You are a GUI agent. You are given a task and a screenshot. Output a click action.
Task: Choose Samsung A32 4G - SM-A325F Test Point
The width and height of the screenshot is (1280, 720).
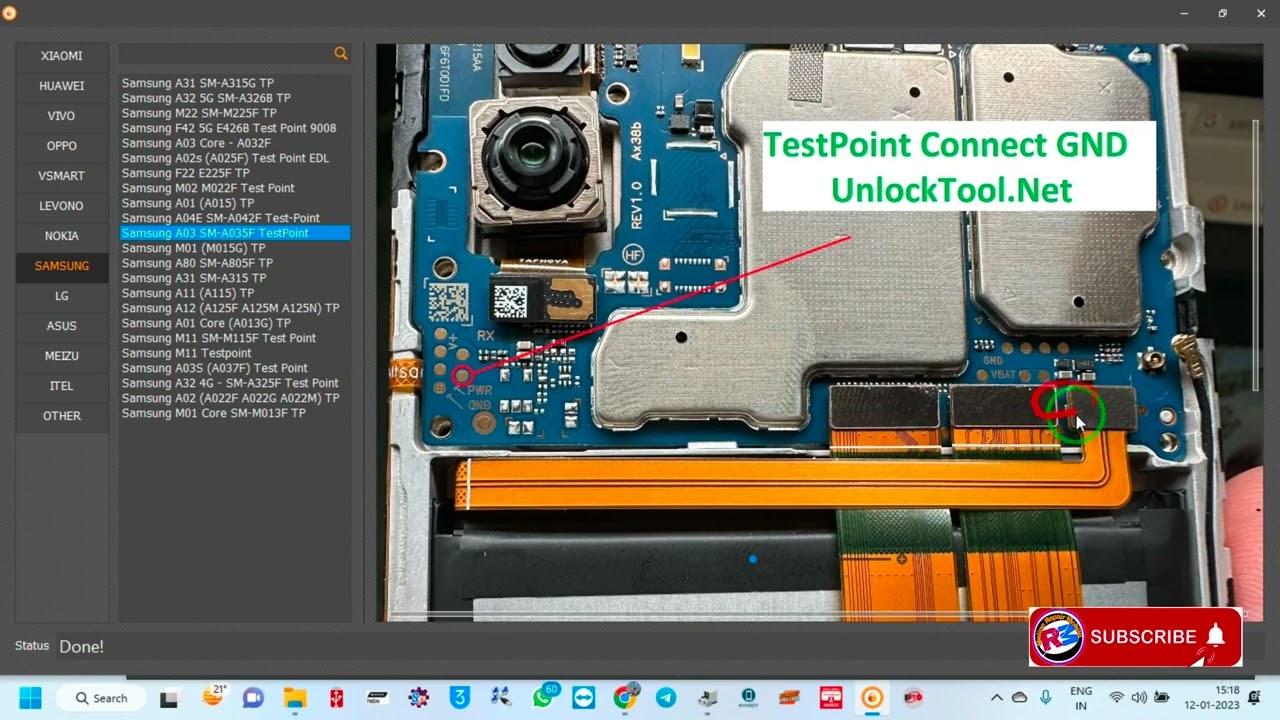(x=230, y=383)
